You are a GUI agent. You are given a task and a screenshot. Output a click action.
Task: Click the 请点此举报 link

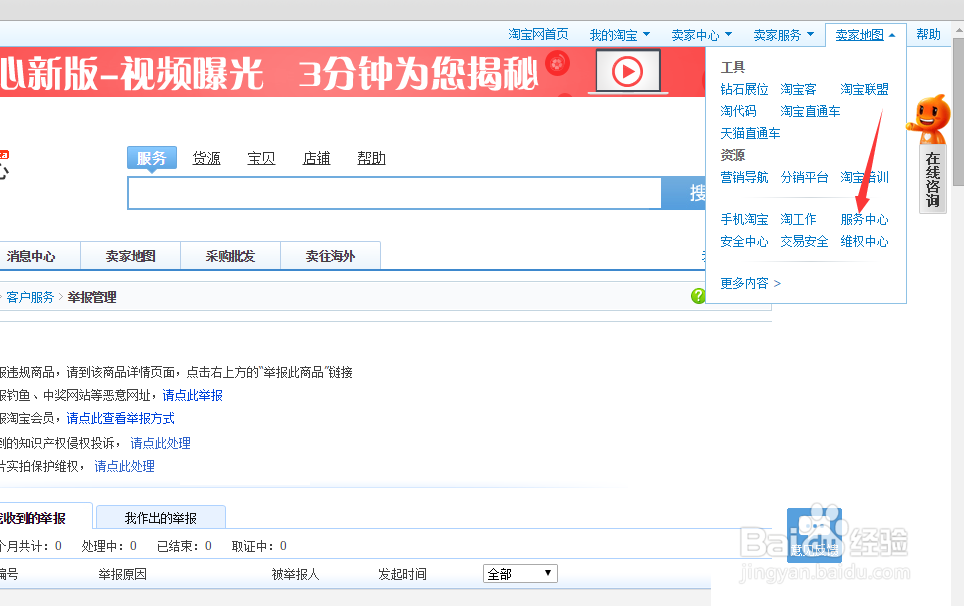pos(192,395)
